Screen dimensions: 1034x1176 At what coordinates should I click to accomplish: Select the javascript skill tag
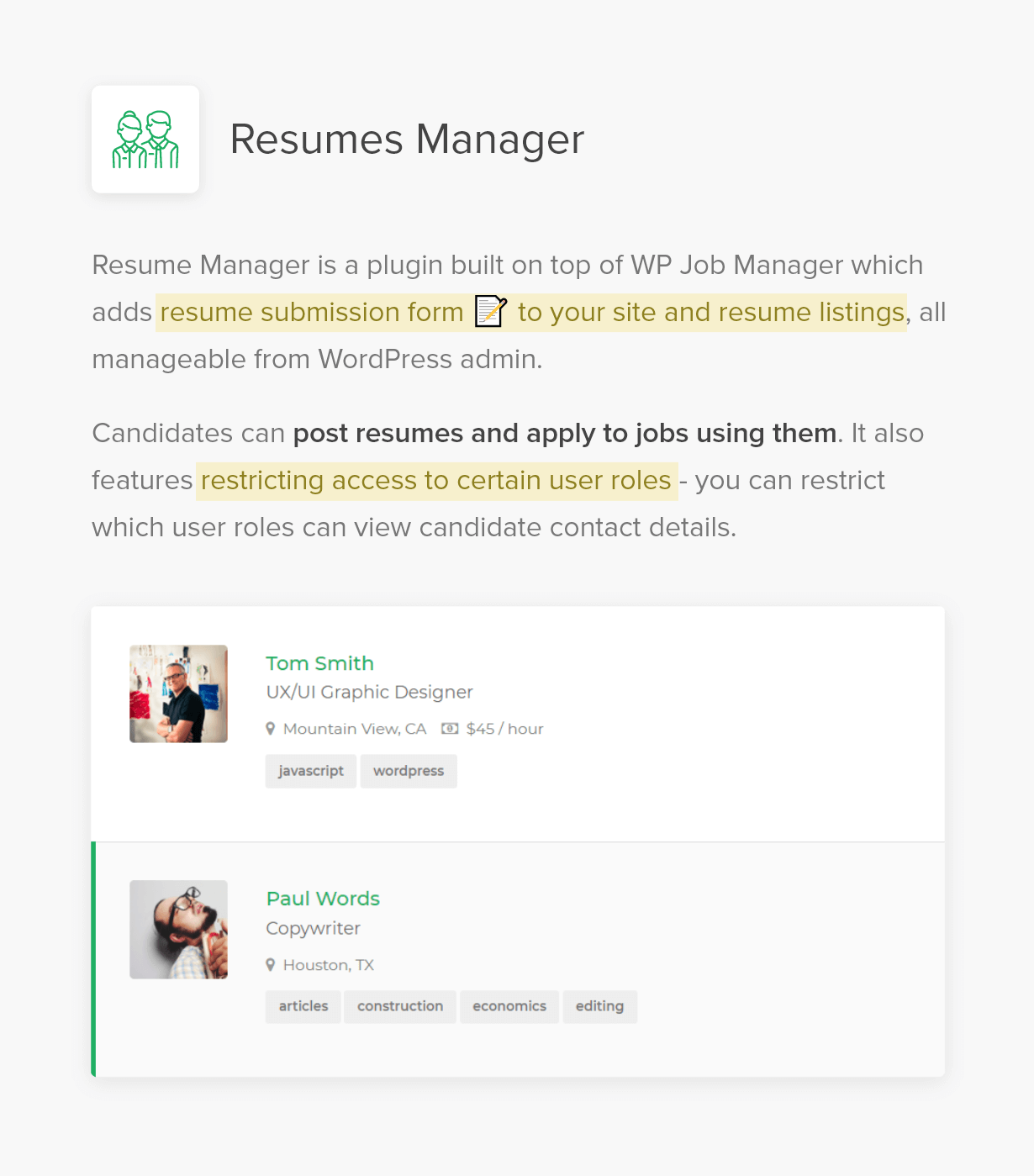(x=311, y=771)
